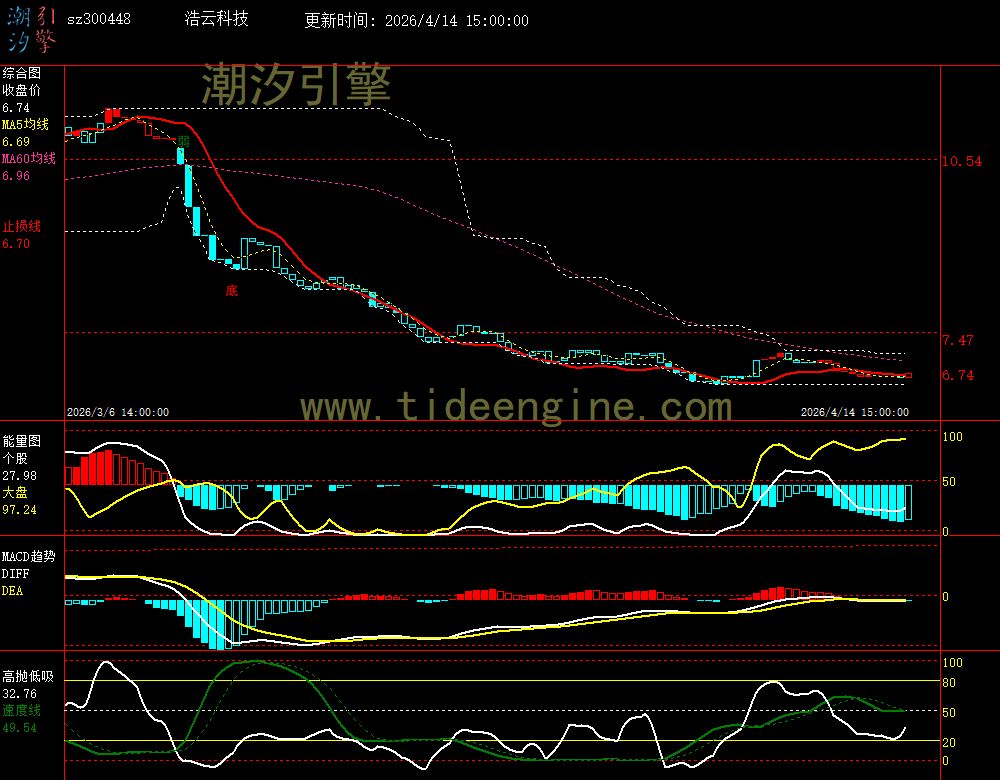Click the green 速度线 legend label

pyautogui.click(x=21, y=710)
